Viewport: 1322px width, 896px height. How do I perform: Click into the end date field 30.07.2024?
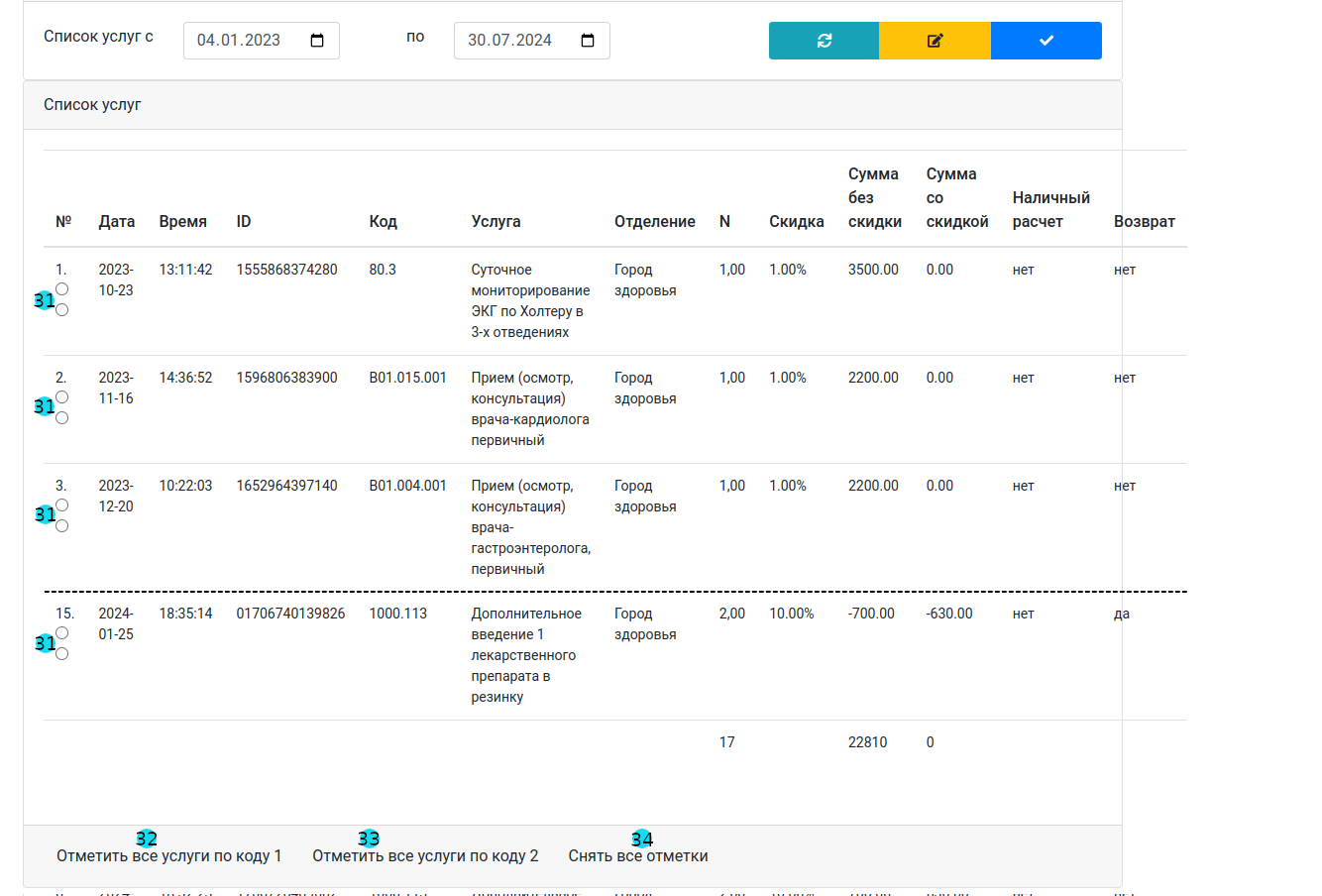click(513, 41)
